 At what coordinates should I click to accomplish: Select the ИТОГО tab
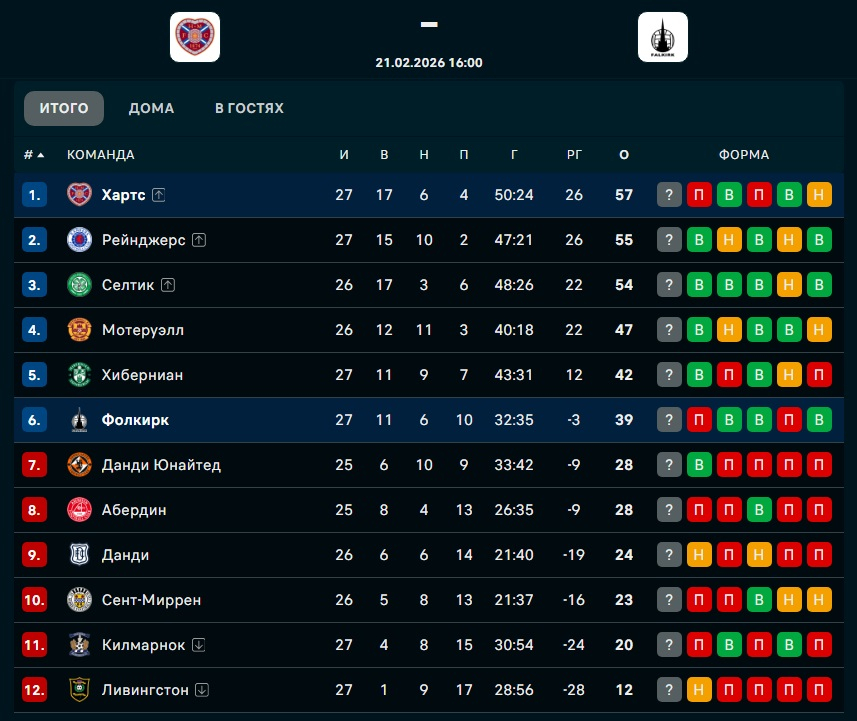coord(64,108)
